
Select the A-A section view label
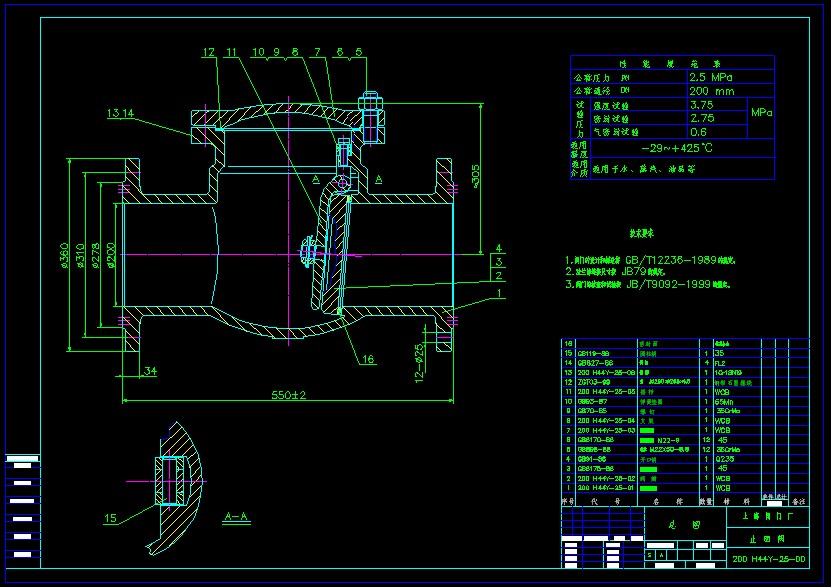click(x=236, y=516)
